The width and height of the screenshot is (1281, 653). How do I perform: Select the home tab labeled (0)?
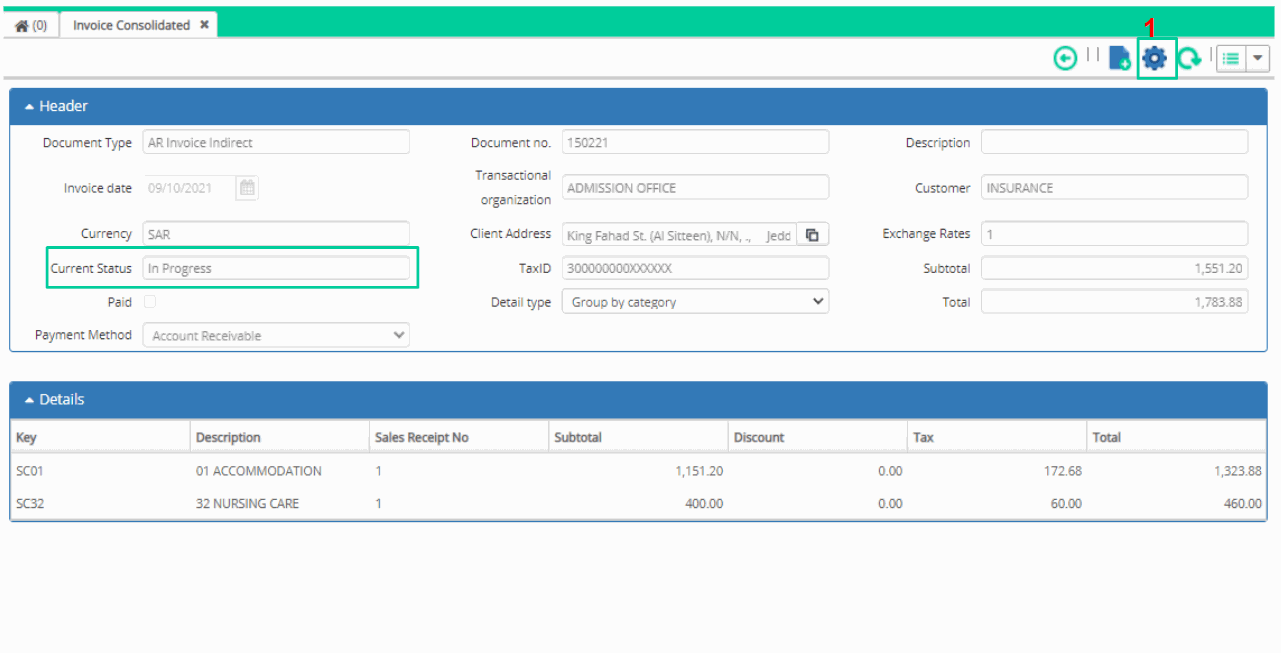(x=31, y=23)
